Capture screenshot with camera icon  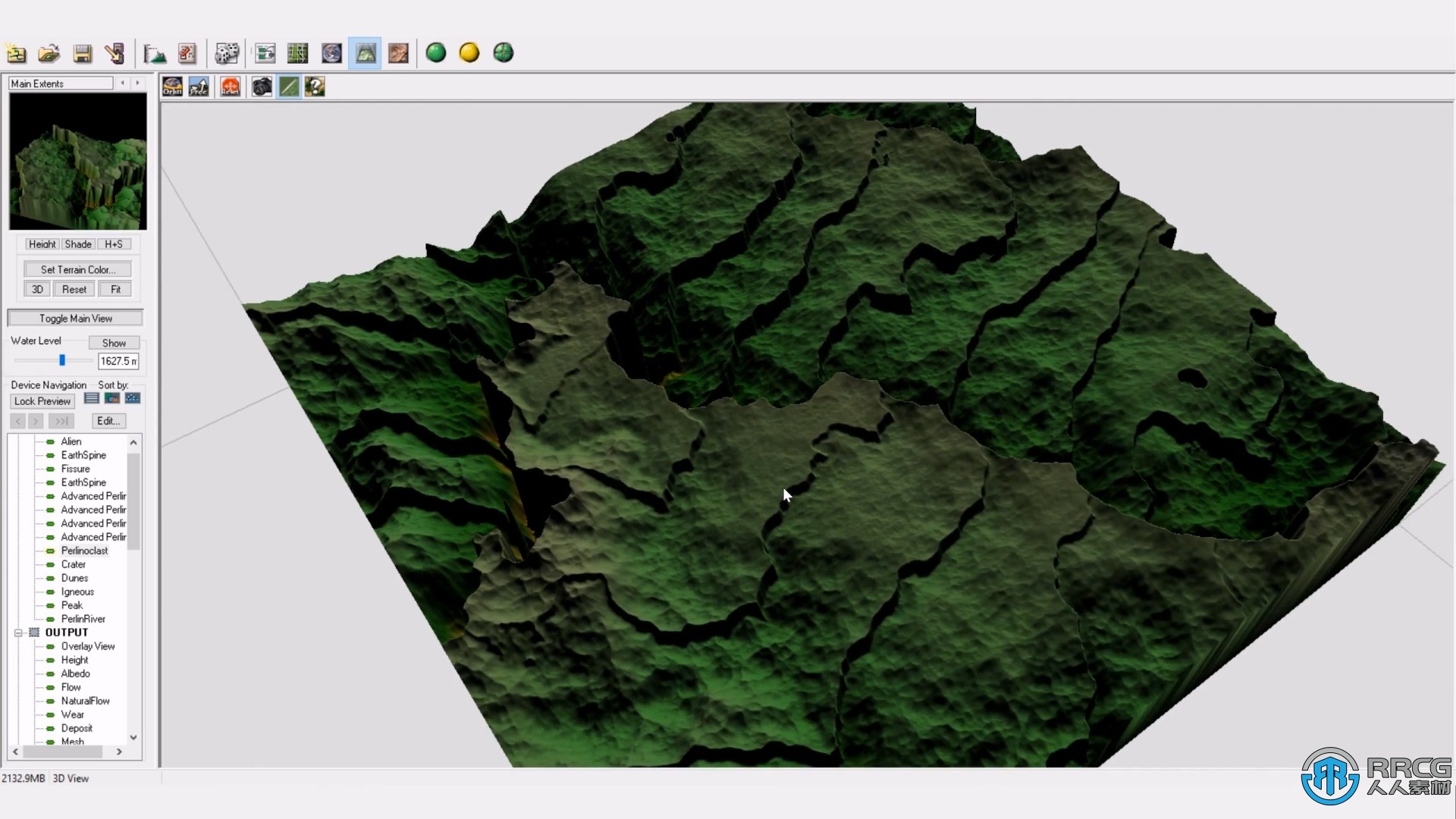pyautogui.click(x=262, y=86)
